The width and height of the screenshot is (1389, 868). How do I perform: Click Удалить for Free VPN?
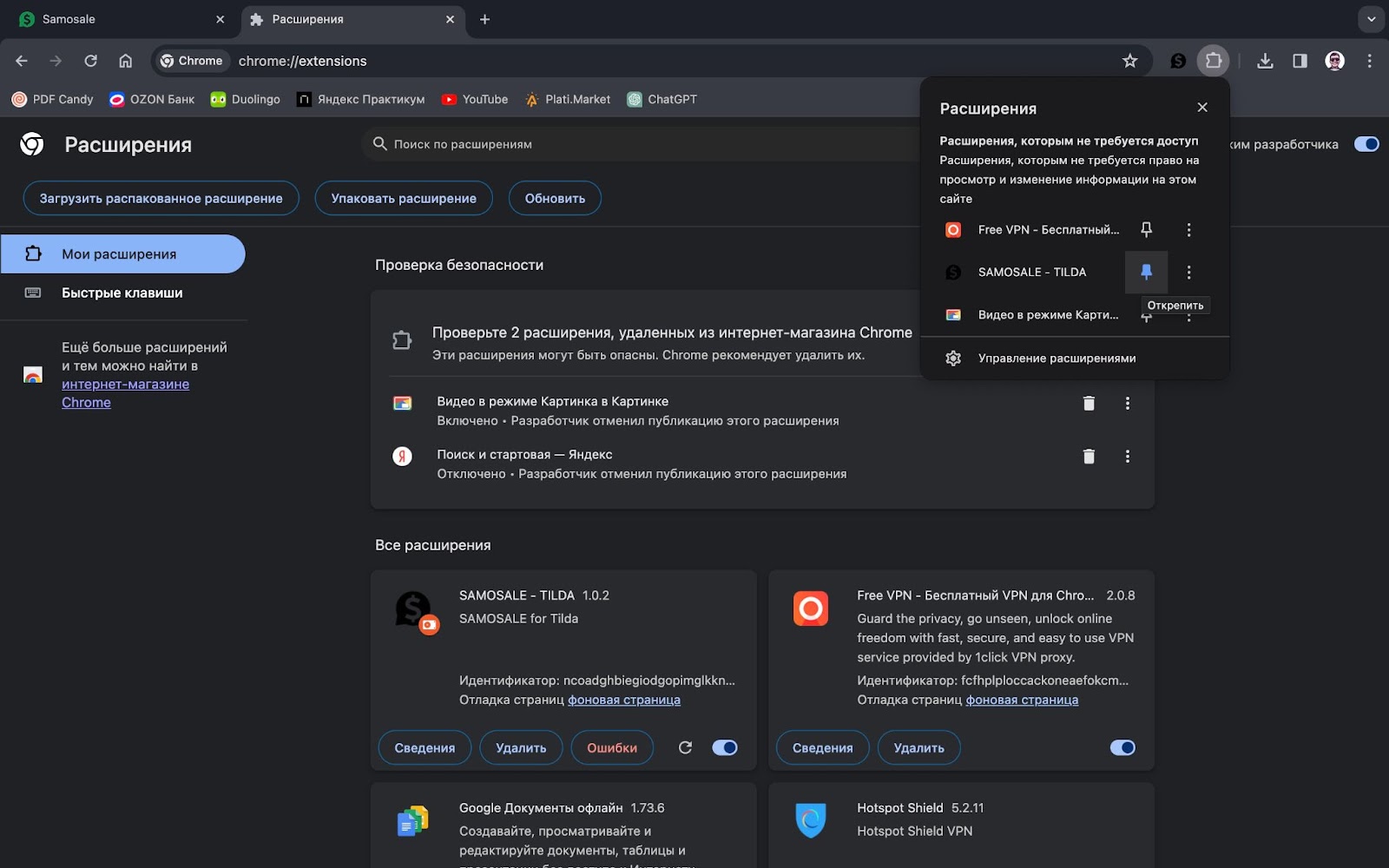[x=919, y=747]
